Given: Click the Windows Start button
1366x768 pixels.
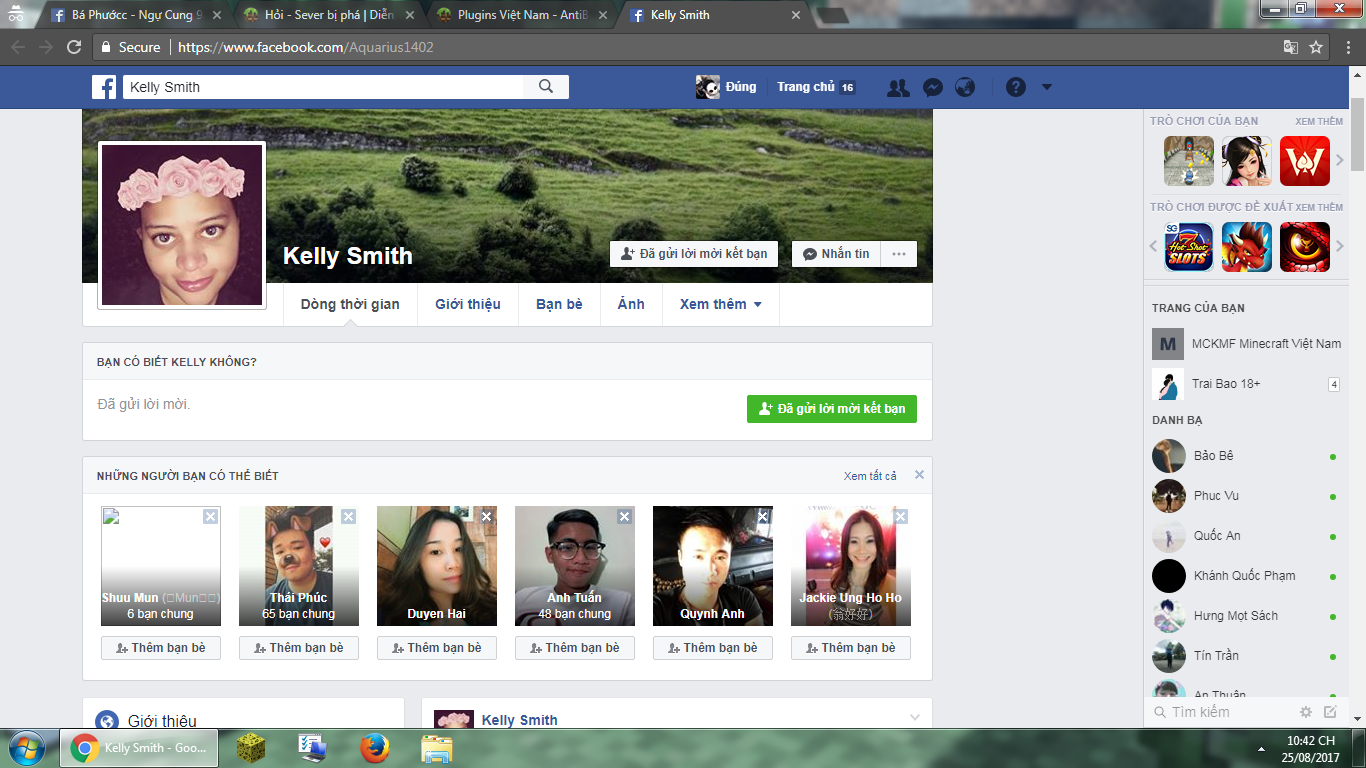Looking at the screenshot, I should pos(27,748).
